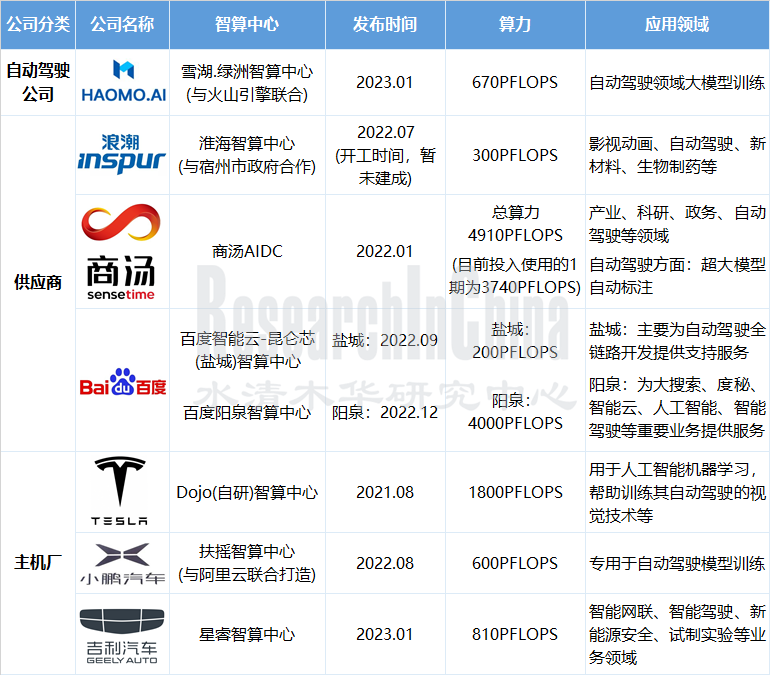Click the 2022.07 开工时间 date cell
Screen dimensions: 770x675
pos(385,155)
